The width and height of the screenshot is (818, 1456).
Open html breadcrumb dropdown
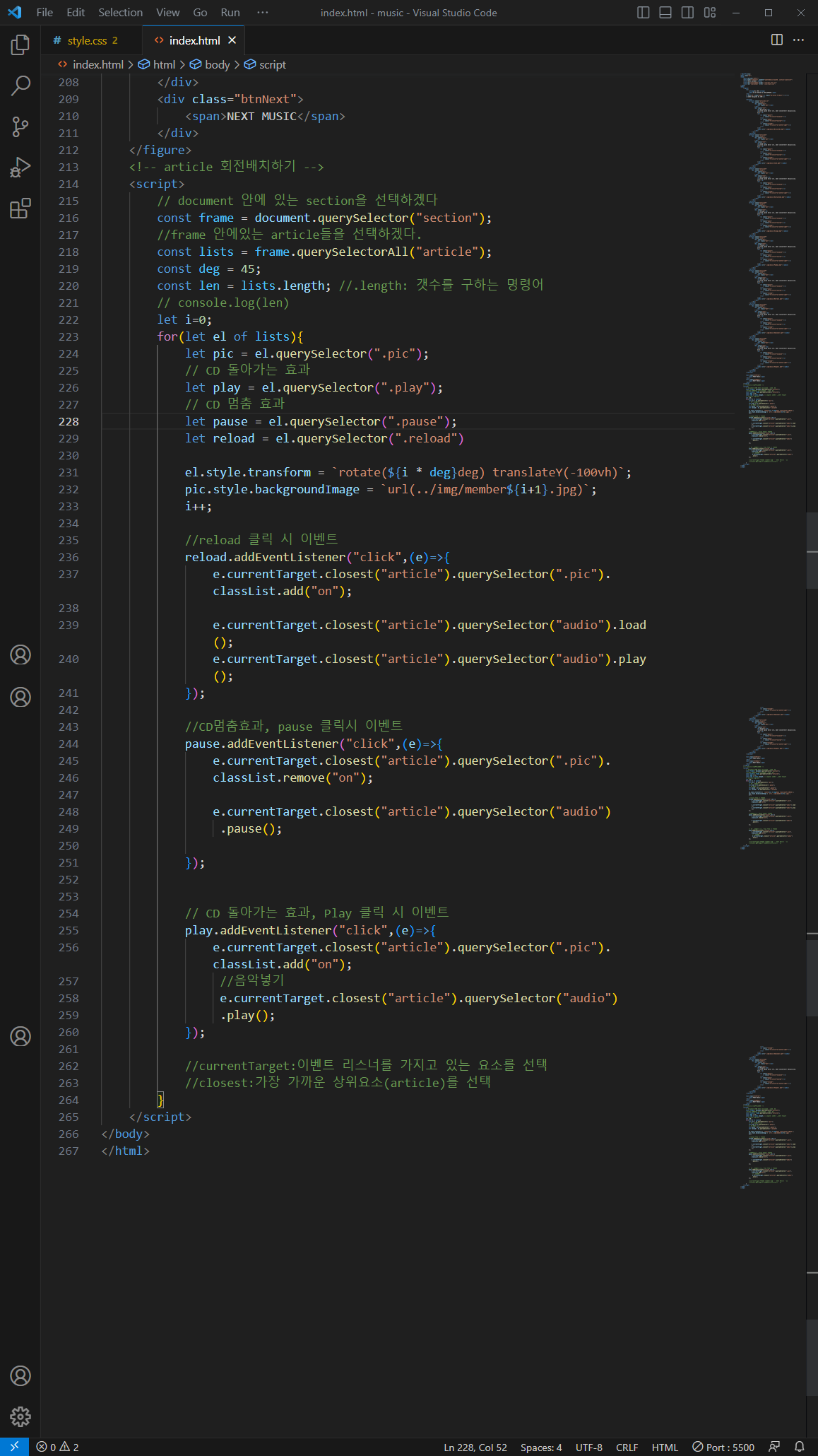pyautogui.click(x=157, y=64)
